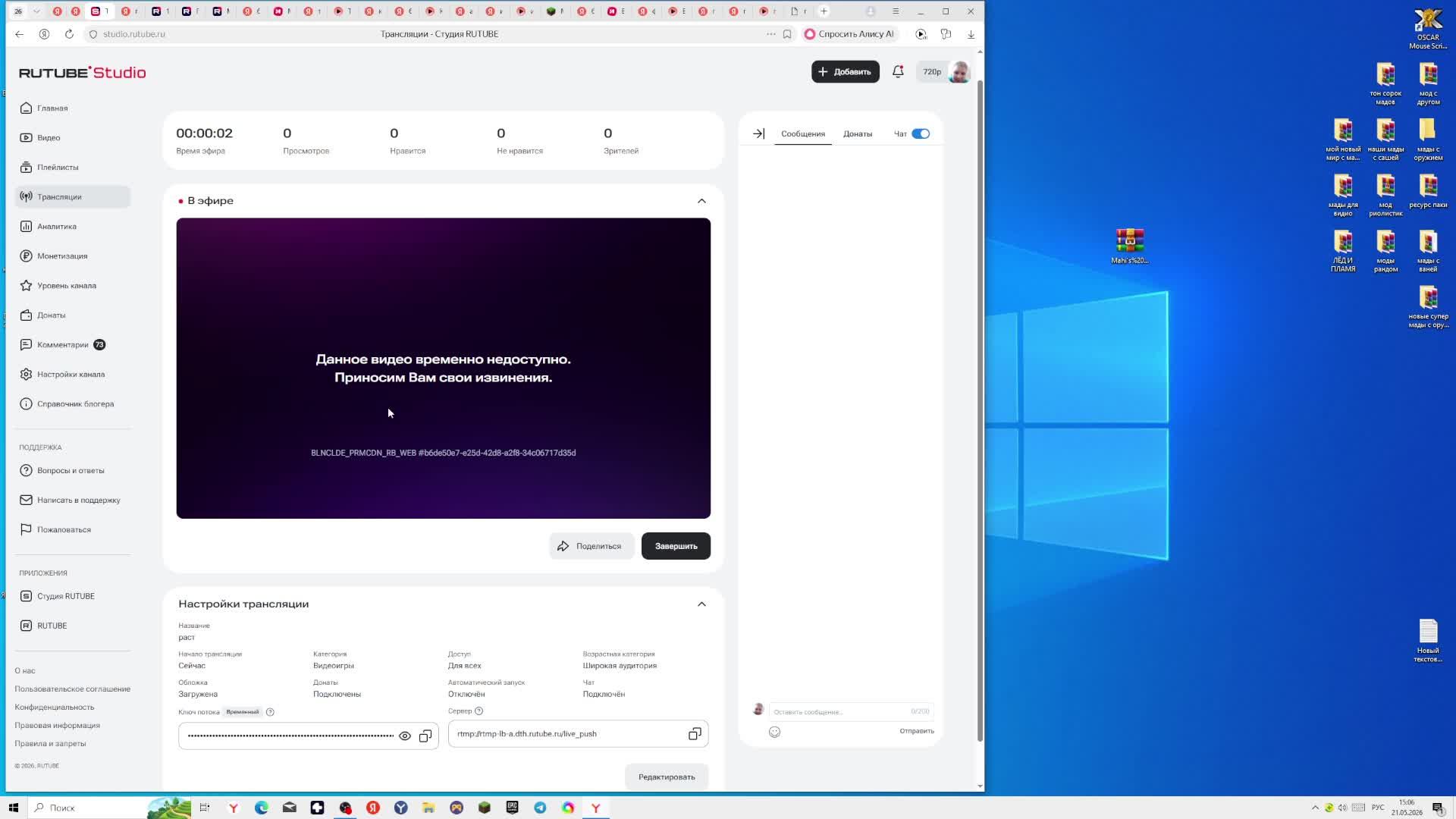Reveal the stream key with eye icon
1456x819 pixels.
click(x=405, y=736)
